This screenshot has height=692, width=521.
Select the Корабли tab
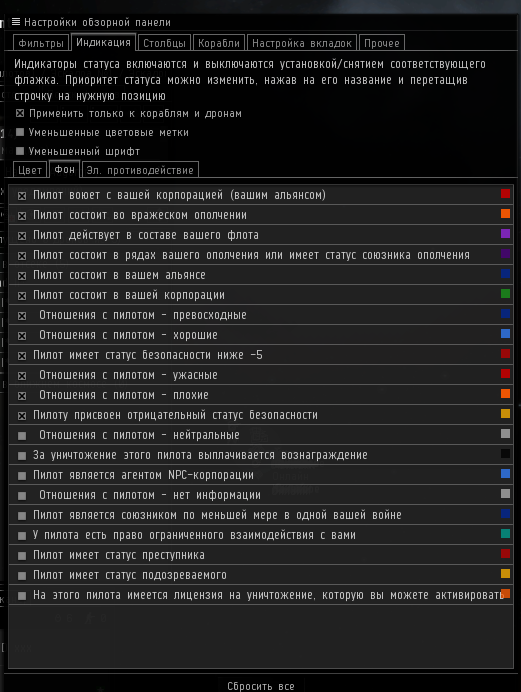tap(219, 43)
